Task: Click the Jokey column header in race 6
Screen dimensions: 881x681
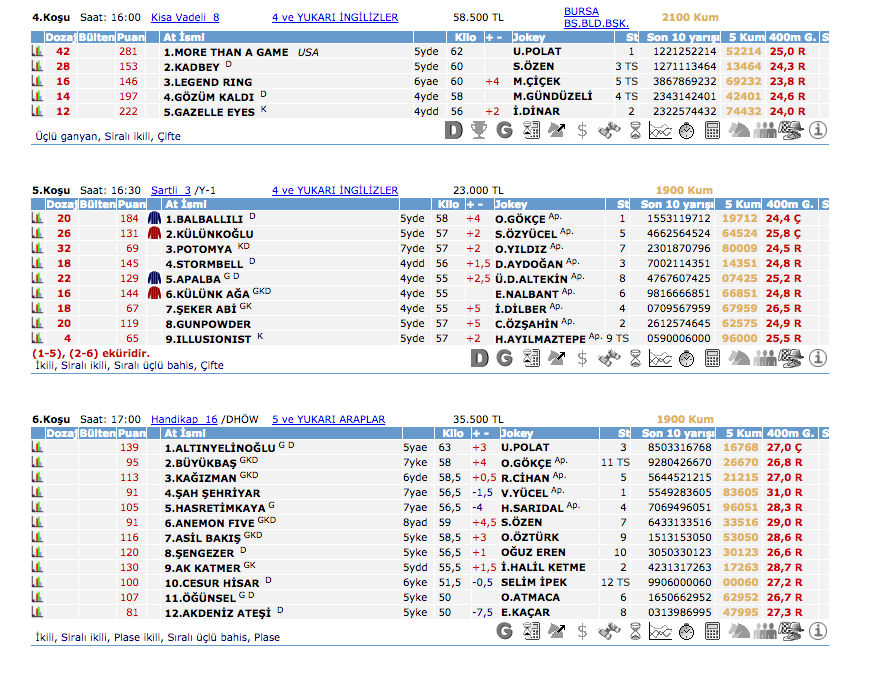Action: [x=517, y=433]
